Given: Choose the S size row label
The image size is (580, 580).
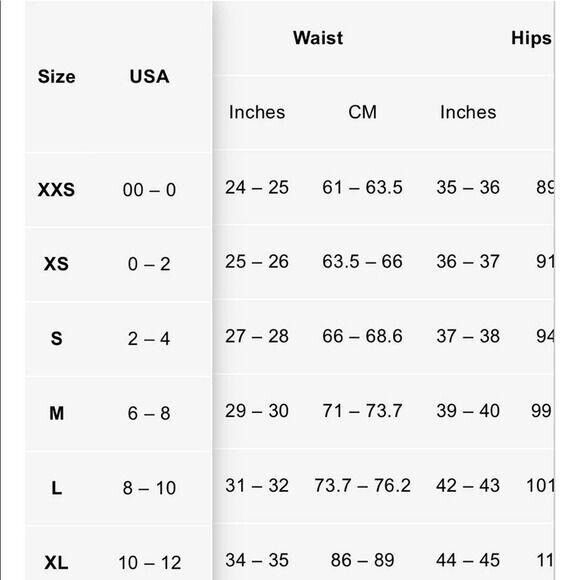Looking at the screenshot, I should pos(56,338).
